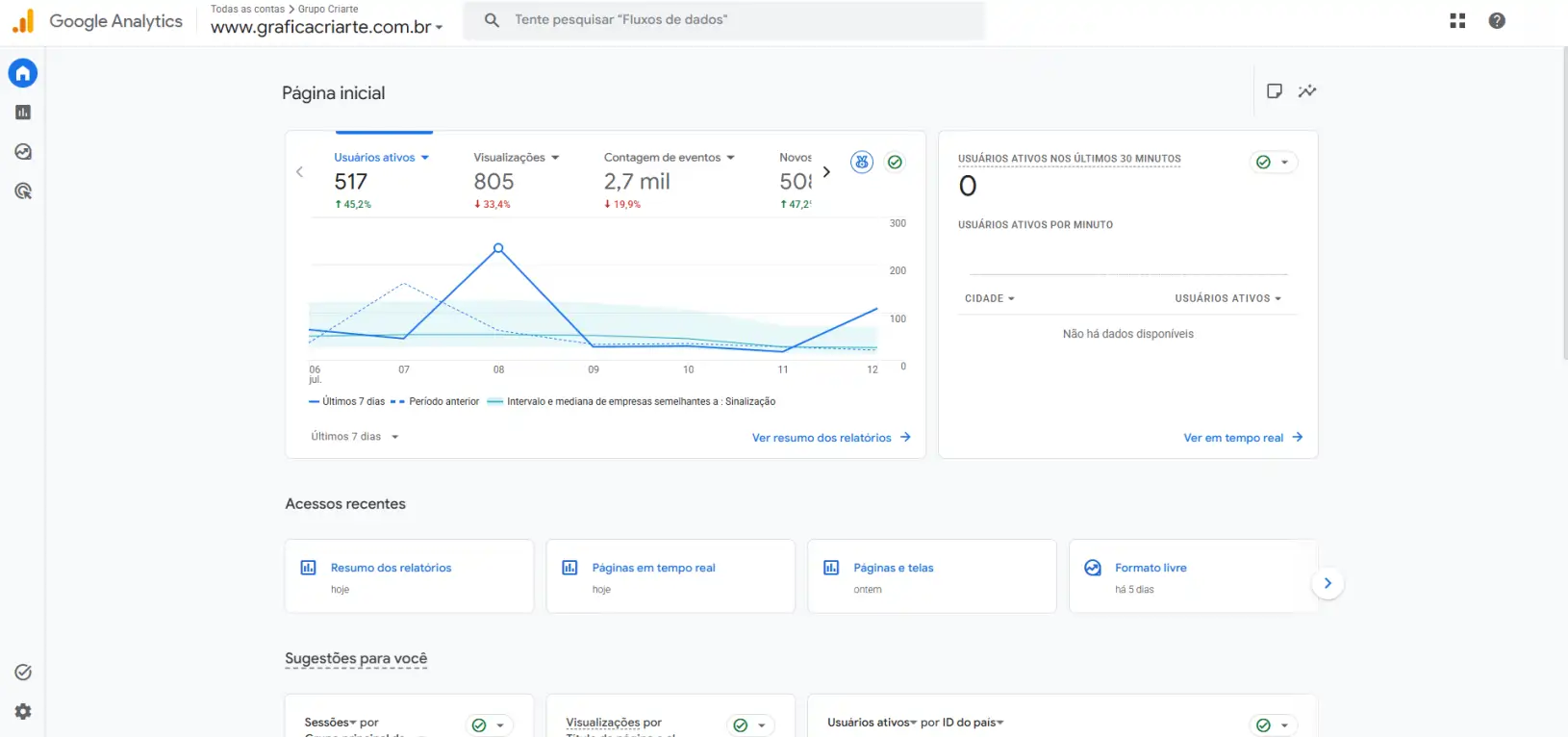Select the peak data point on line chart
This screenshot has width=1568, height=737.
pos(498,248)
